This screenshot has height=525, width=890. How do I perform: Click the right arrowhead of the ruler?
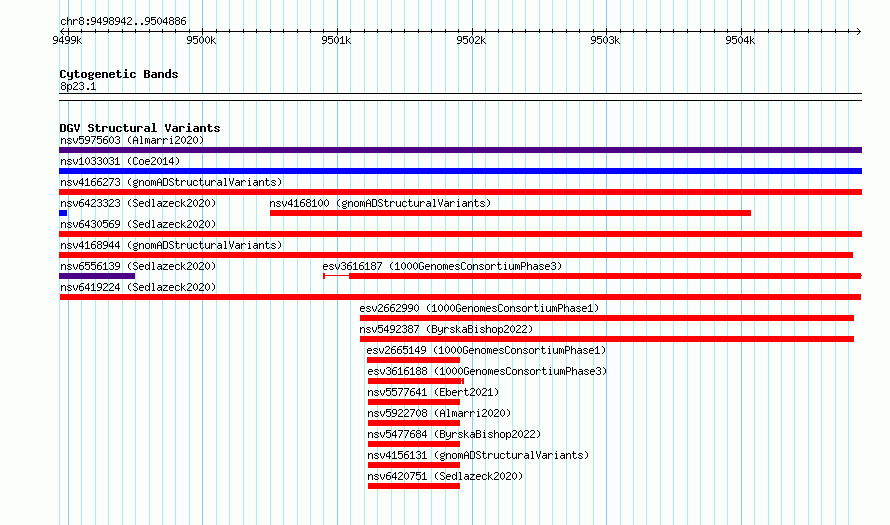coord(859,31)
